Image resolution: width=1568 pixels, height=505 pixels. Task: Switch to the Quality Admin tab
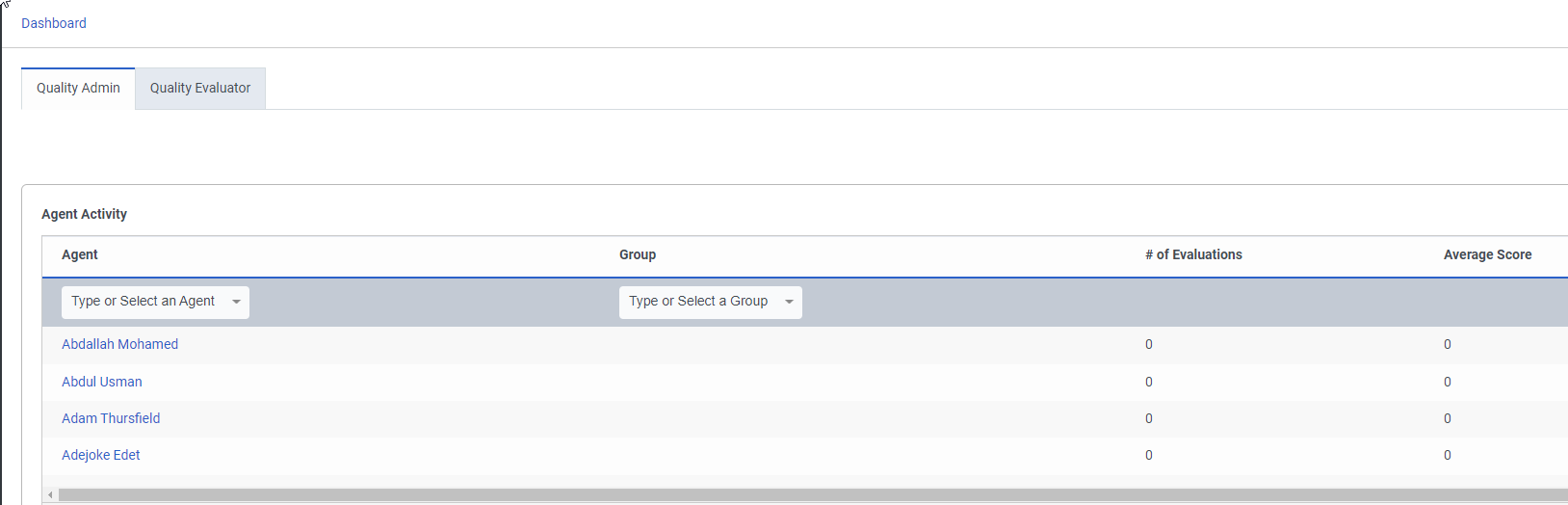pos(78,88)
